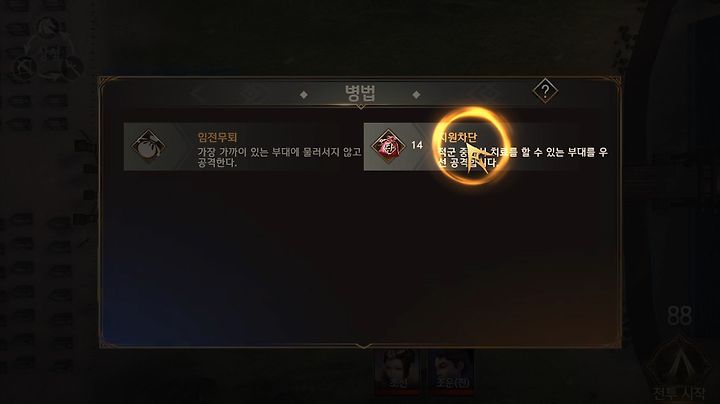The image size is (720, 404).
Task: Select the 임전무퇴 tactic icon
Action: tap(148, 146)
